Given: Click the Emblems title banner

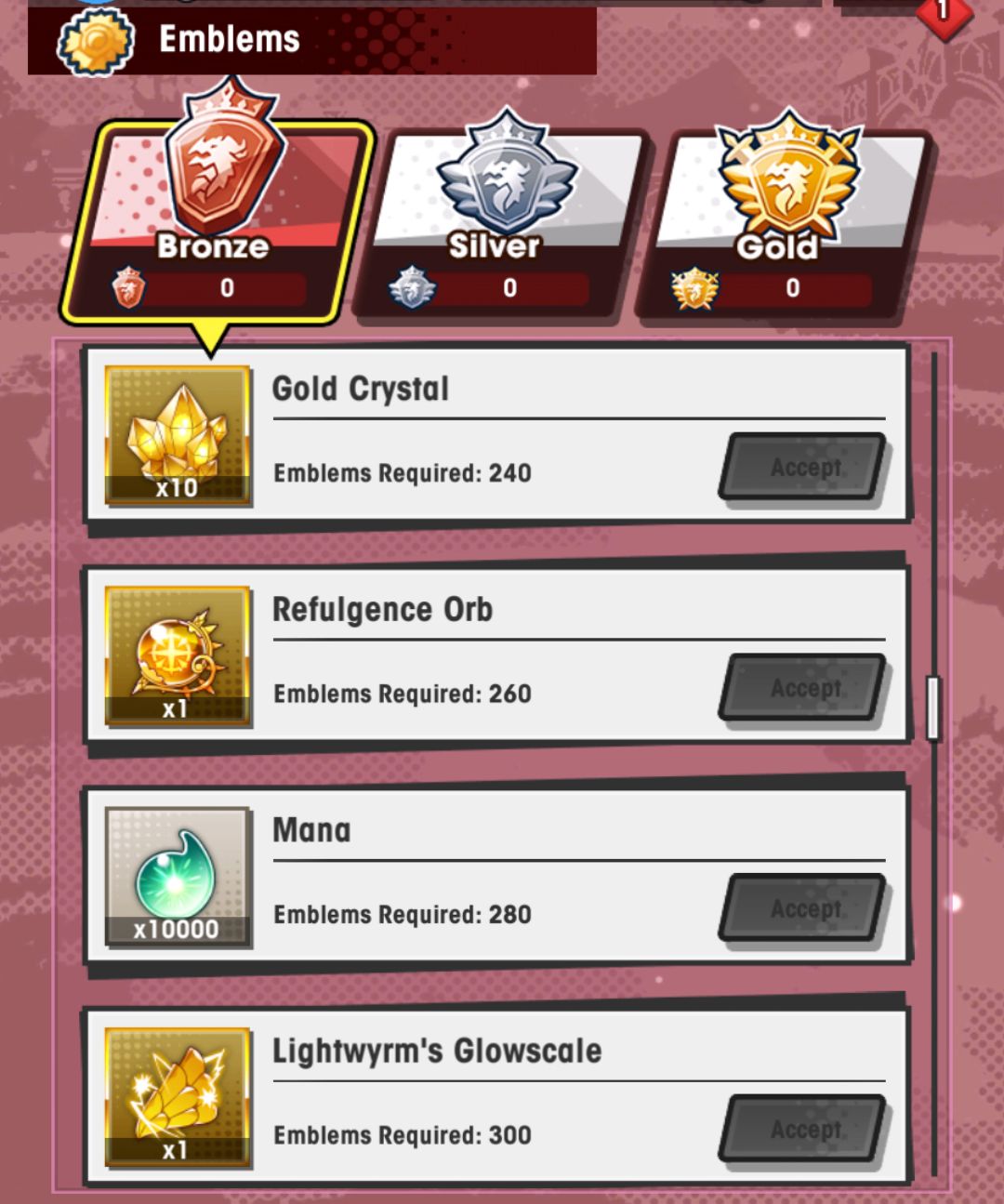Looking at the screenshot, I should click(312, 40).
